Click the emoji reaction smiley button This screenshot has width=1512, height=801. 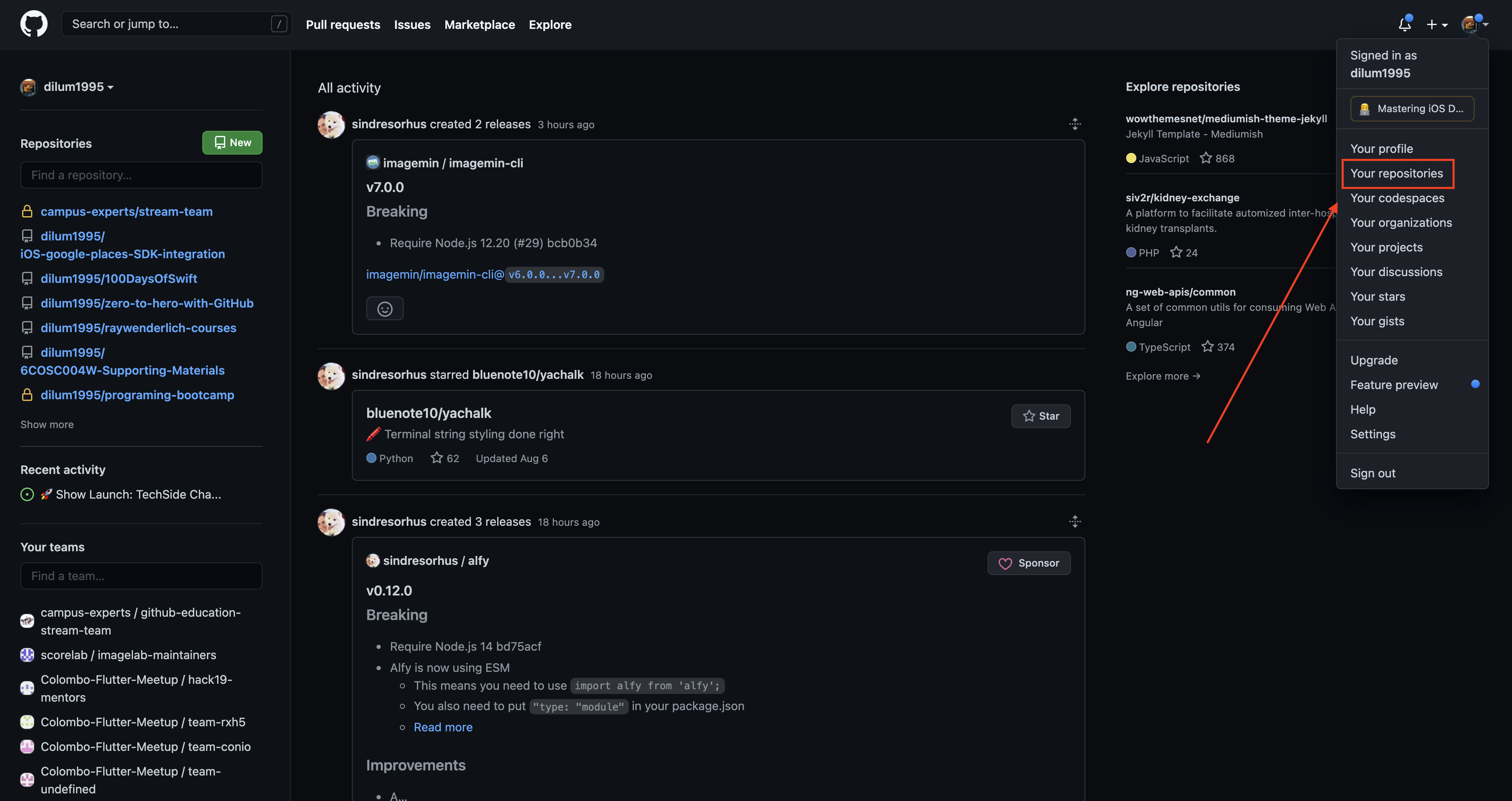(385, 309)
